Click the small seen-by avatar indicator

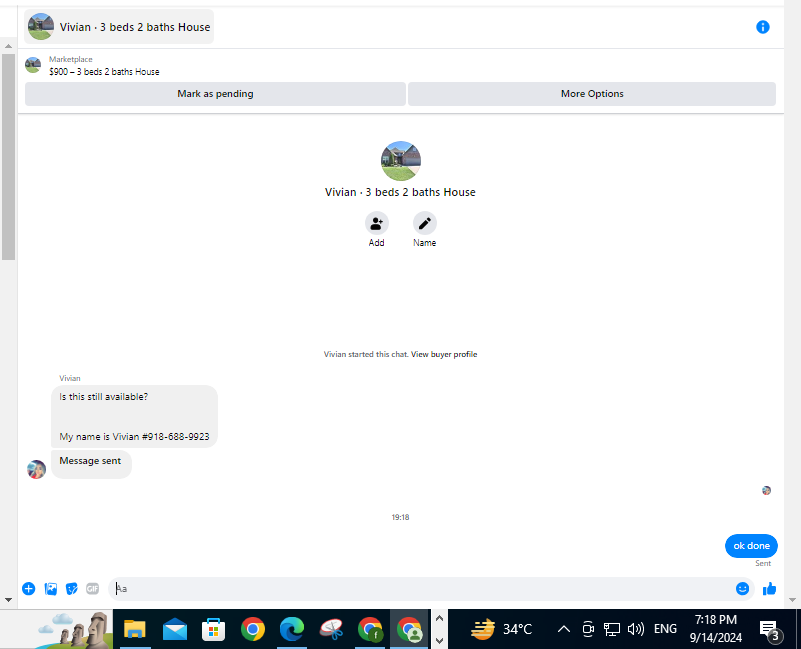[x=766, y=491]
